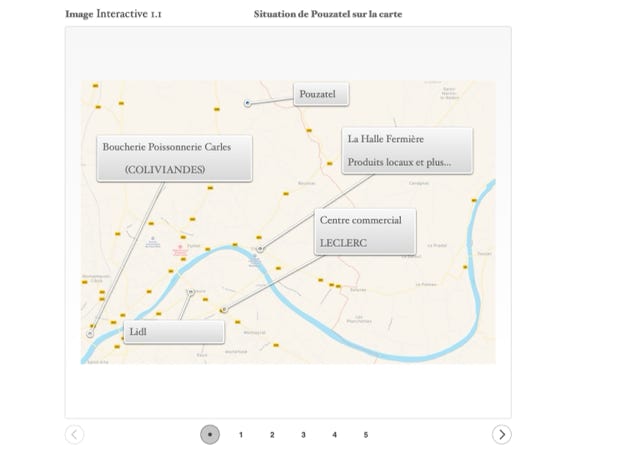Open the La Halle Fermière callout
The width and height of the screenshot is (640, 468).
pyautogui.click(x=406, y=150)
